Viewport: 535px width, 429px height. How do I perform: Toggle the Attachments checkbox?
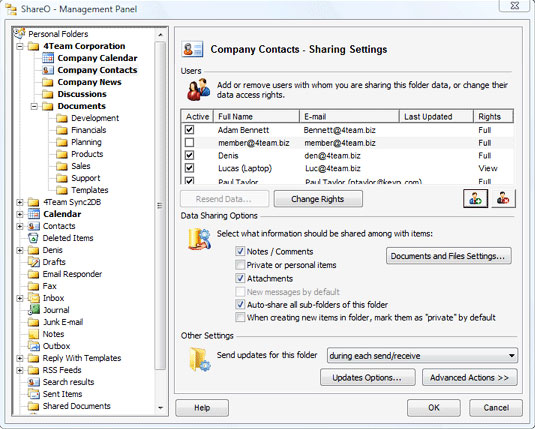coord(240,278)
